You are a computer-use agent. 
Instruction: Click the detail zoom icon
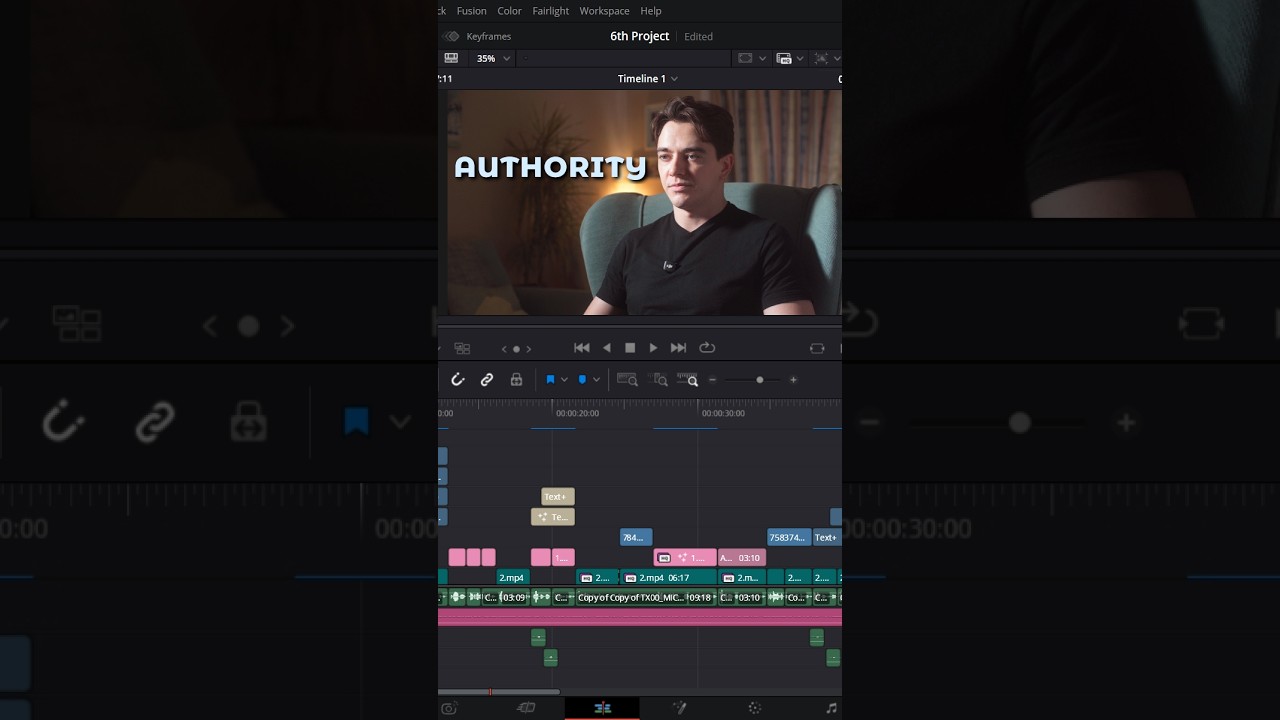click(x=659, y=380)
